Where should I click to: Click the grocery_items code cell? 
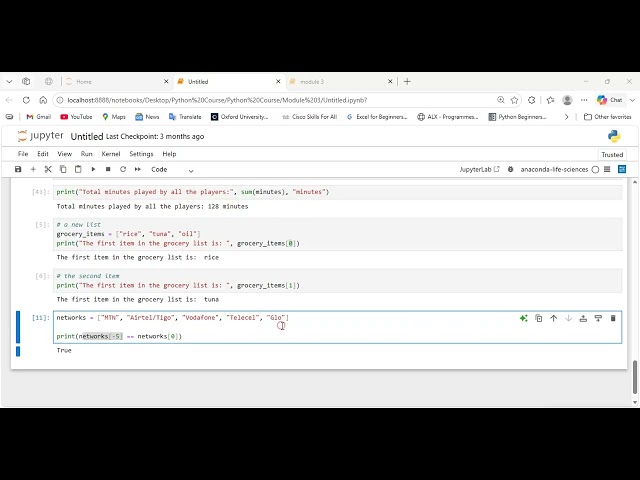[338, 234]
